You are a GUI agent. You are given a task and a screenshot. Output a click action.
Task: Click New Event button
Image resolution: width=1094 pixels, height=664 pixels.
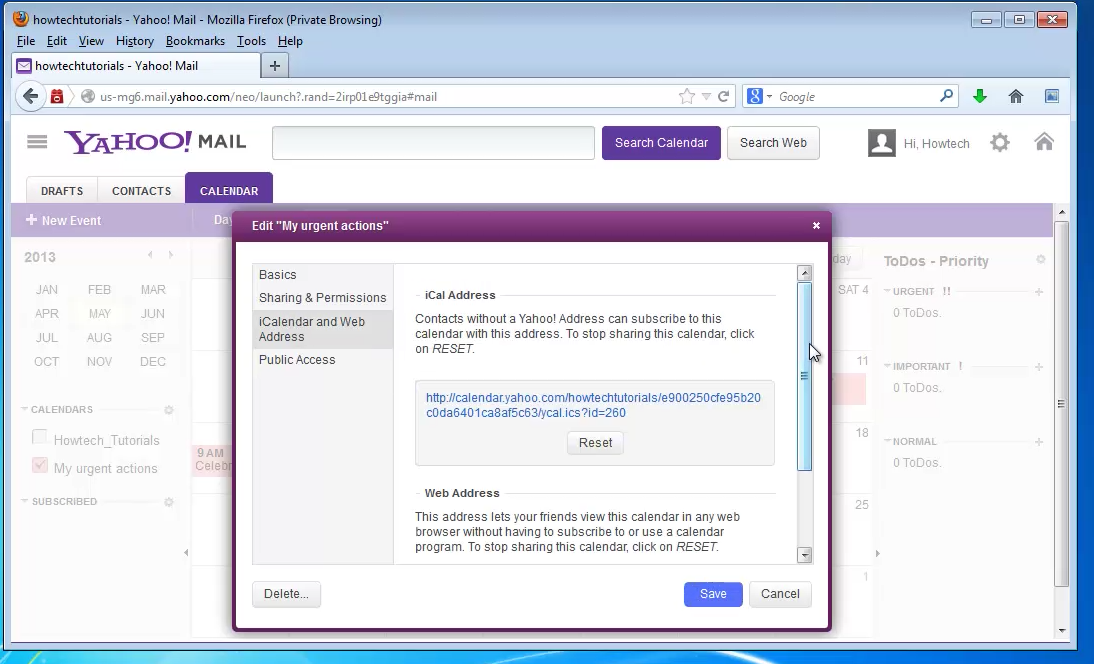pyautogui.click(x=63, y=220)
